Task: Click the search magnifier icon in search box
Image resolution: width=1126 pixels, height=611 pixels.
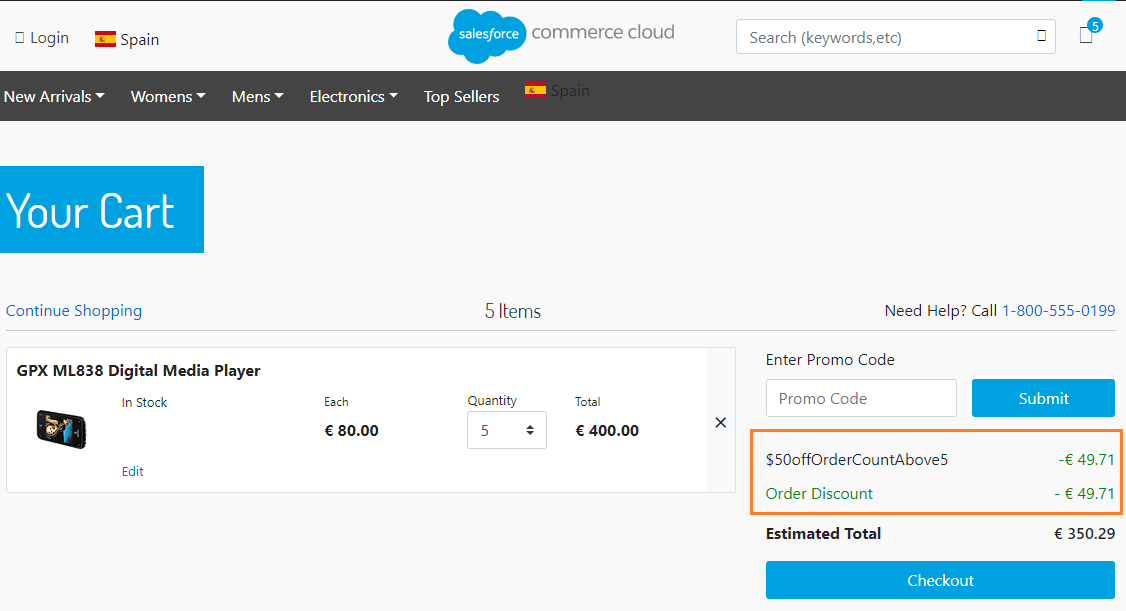Action: coord(1041,36)
